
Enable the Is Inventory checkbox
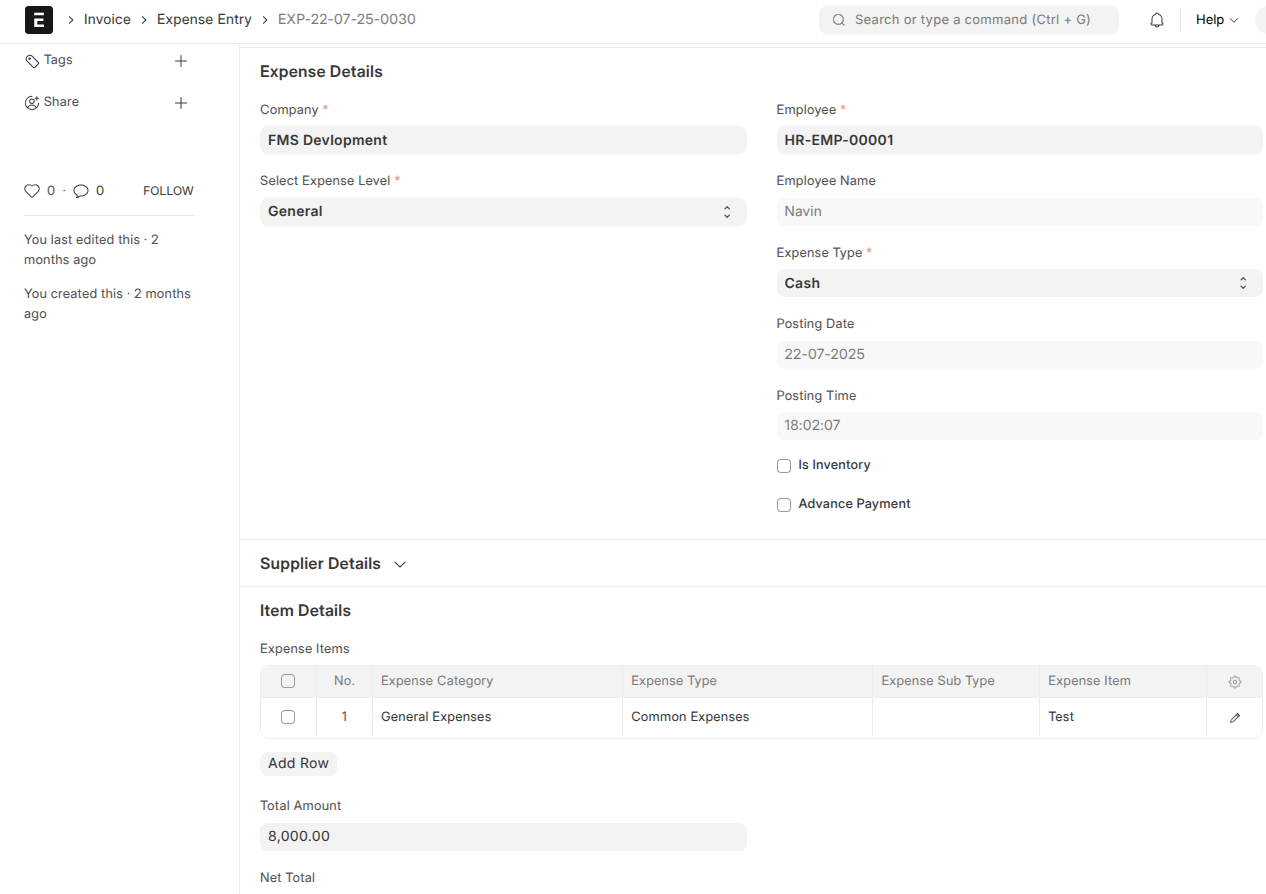784,466
